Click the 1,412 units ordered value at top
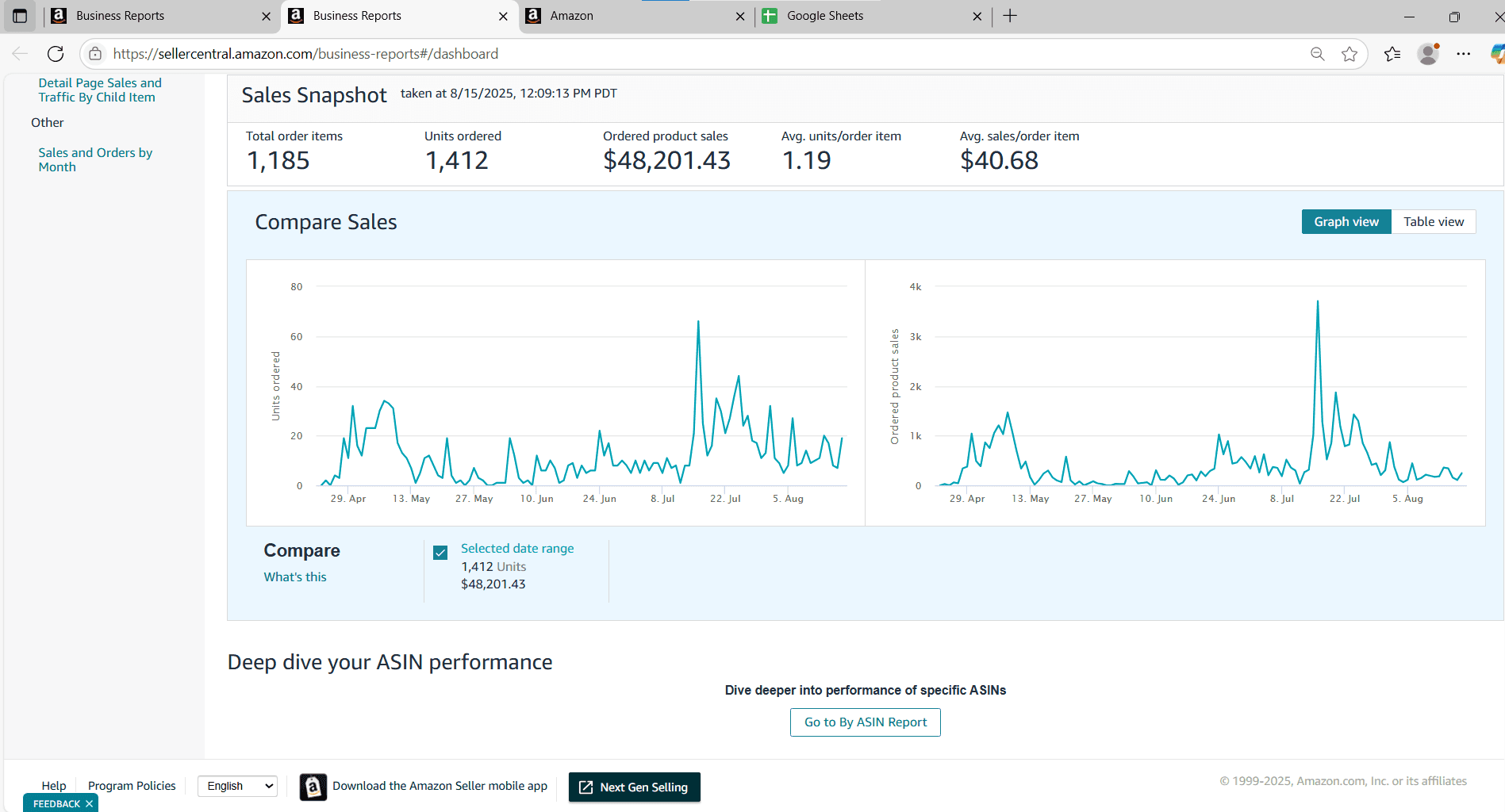This screenshot has height=812, width=1505. [457, 161]
